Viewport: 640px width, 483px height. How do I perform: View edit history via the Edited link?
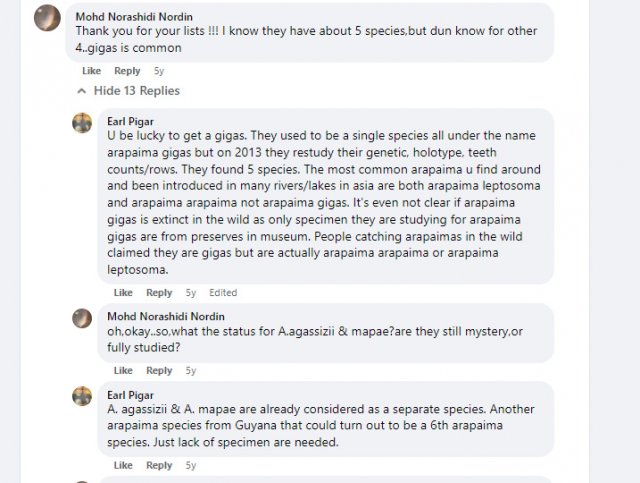223,293
